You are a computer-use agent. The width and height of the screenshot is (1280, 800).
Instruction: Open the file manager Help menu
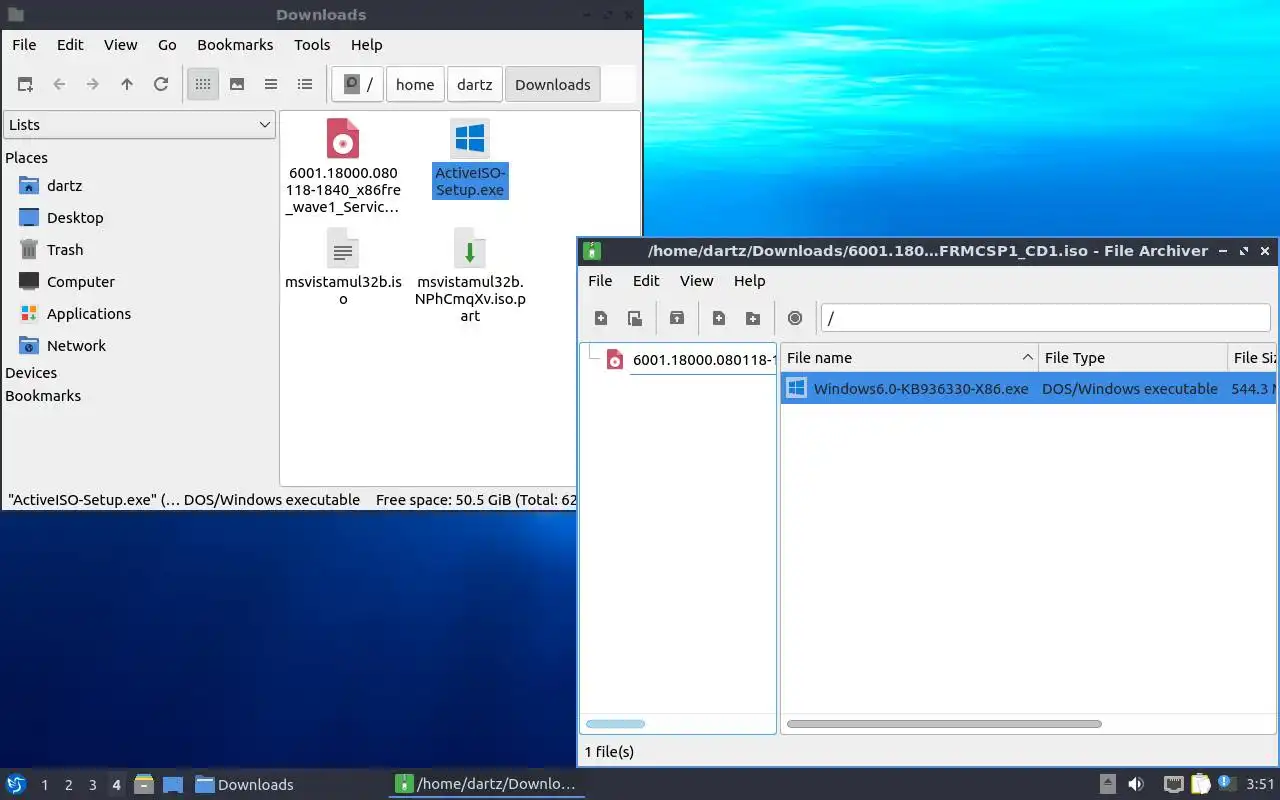367,45
